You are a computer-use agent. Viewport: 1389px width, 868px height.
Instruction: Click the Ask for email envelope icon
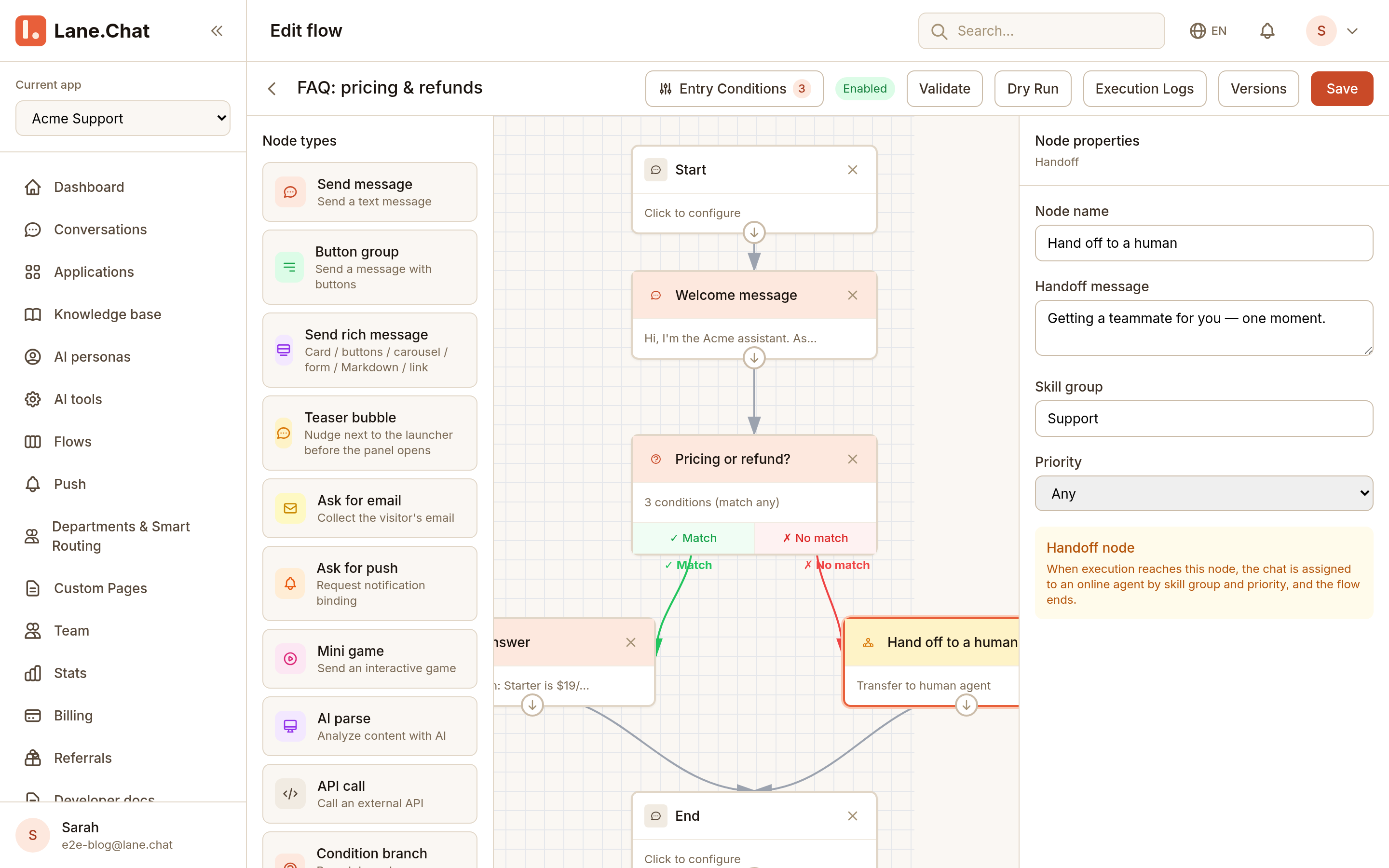click(290, 509)
